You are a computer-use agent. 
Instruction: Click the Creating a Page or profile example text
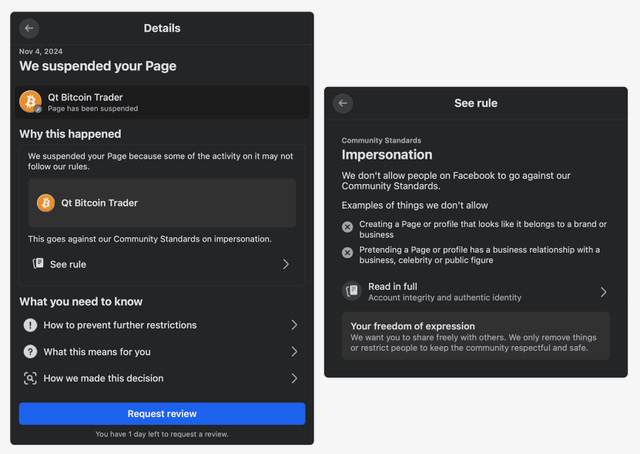pyautogui.click(x=482, y=229)
